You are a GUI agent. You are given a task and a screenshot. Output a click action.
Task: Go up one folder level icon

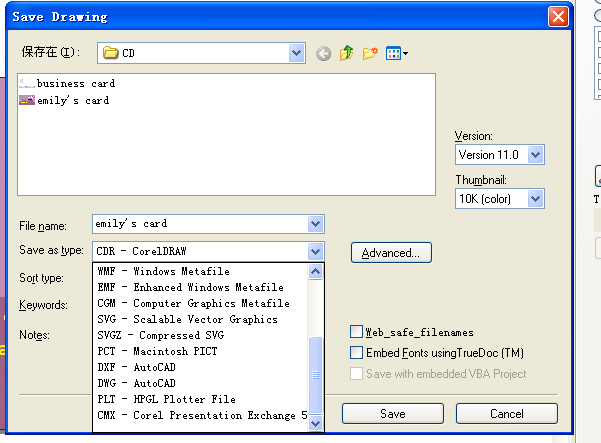(346, 53)
